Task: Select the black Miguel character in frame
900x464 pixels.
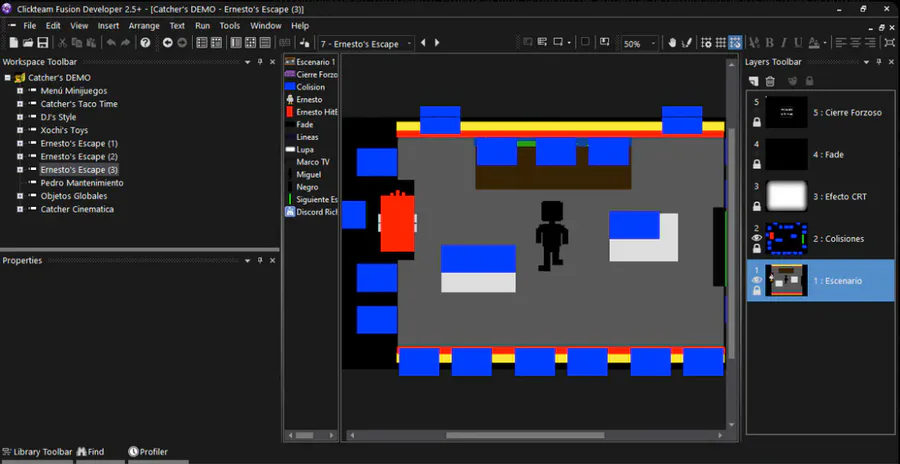Action: point(552,235)
